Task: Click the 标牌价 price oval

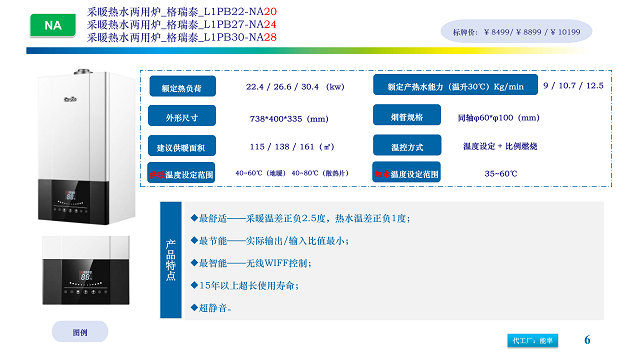Action: [x=516, y=31]
